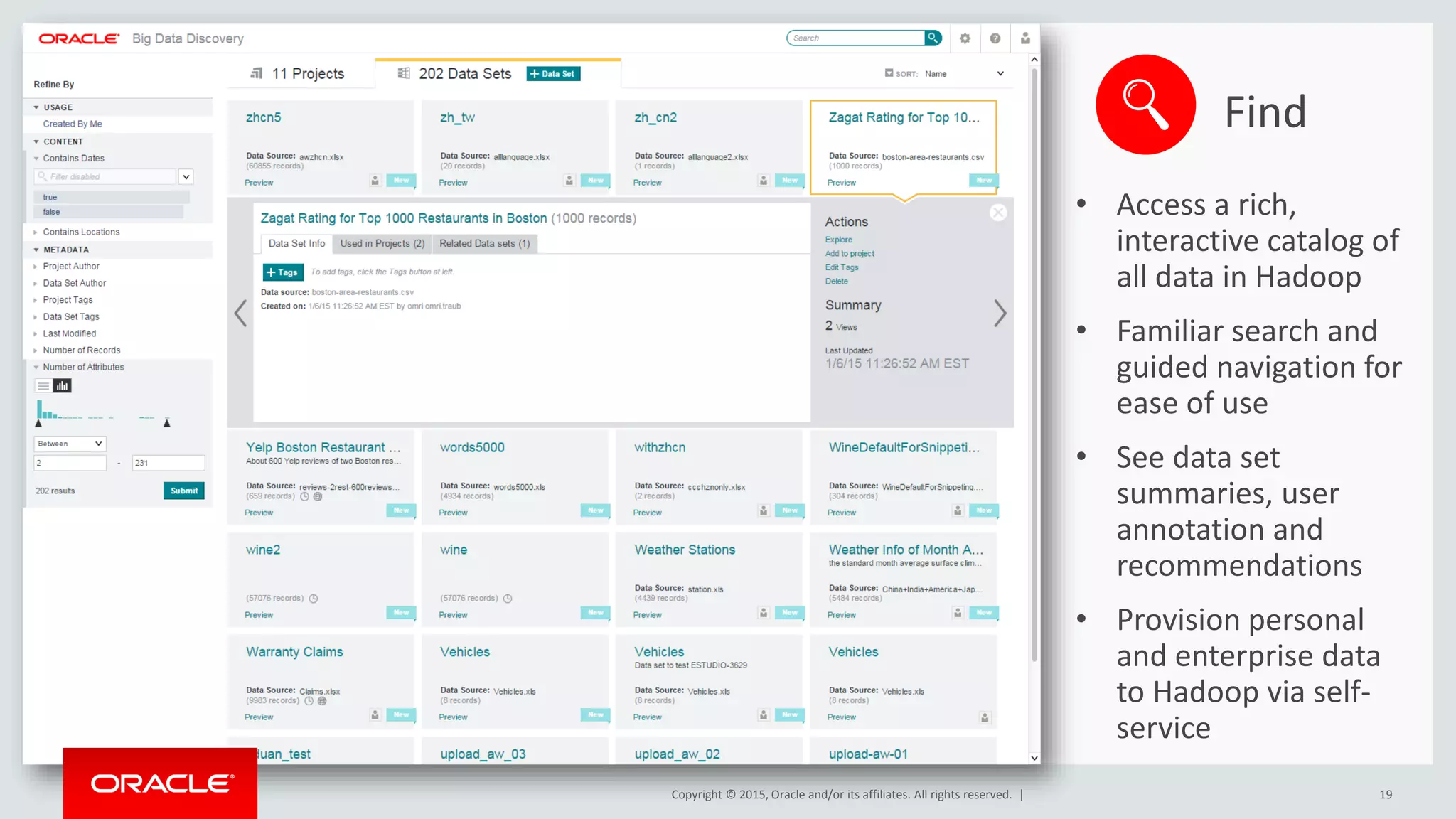Viewport: 1456px width, 819px height.
Task: Click Created By Me under USAGE
Action: 72,124
